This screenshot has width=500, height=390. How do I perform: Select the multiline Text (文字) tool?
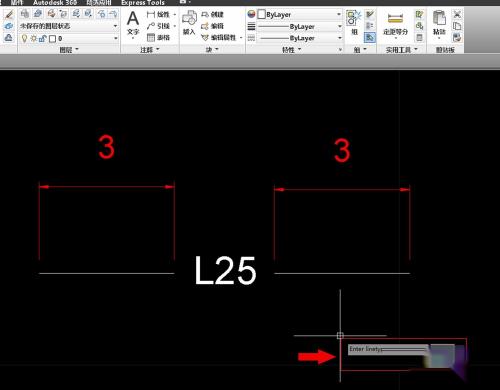[133, 23]
